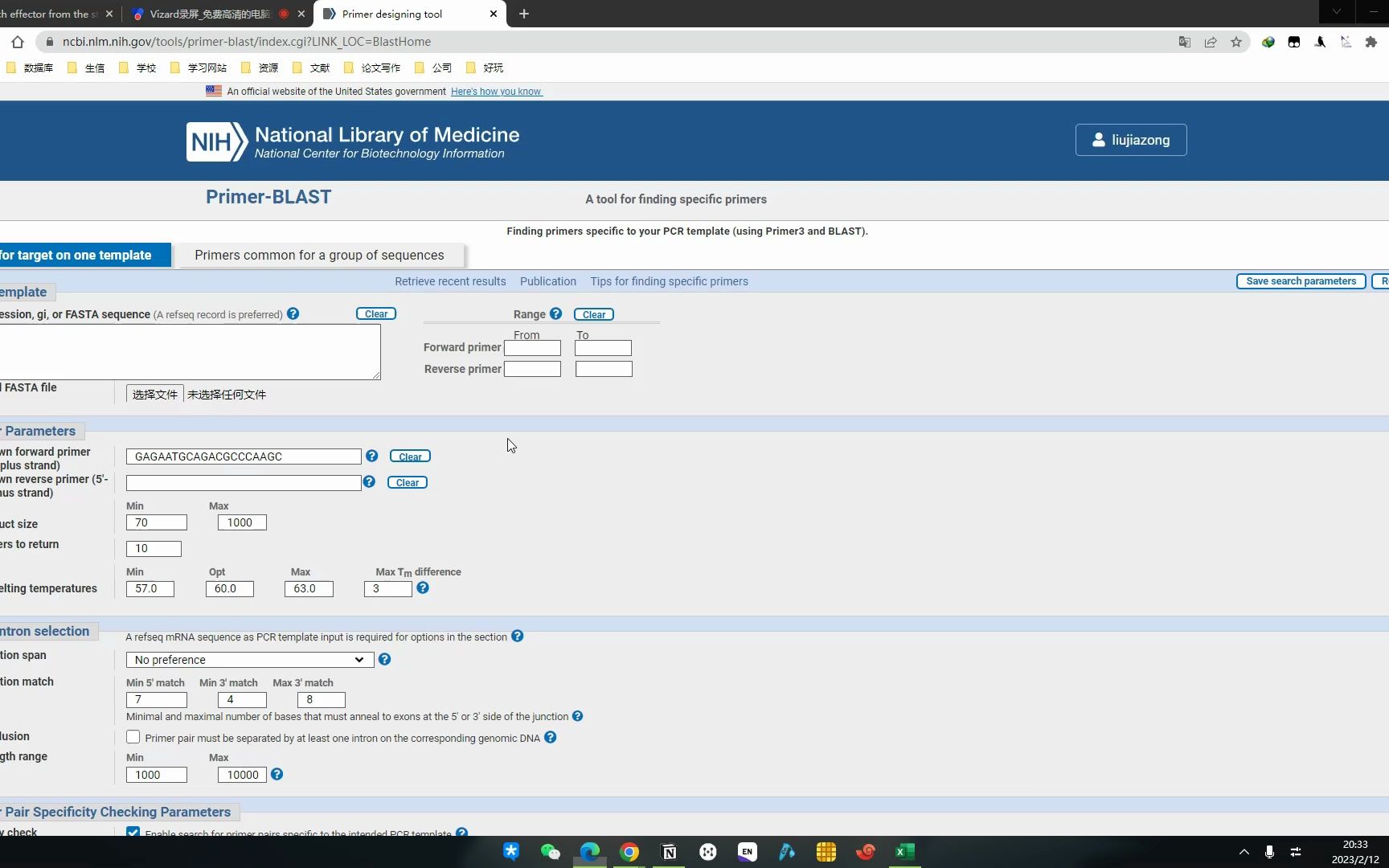Clear the forward primer field
This screenshot has height=868, width=1389.
[x=410, y=457]
